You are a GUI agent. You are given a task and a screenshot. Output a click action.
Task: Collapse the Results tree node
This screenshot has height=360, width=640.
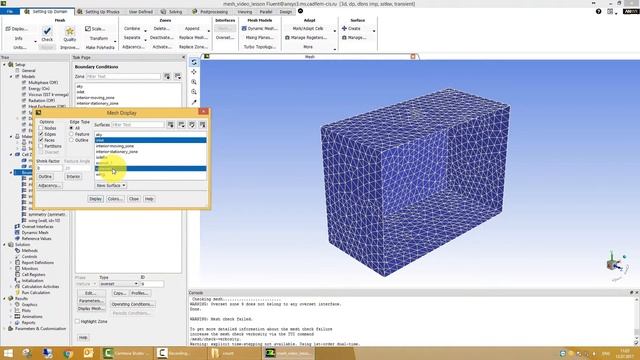point(4,298)
